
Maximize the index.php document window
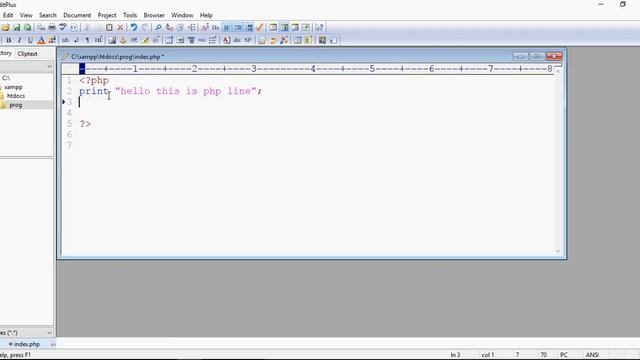[x=537, y=56]
